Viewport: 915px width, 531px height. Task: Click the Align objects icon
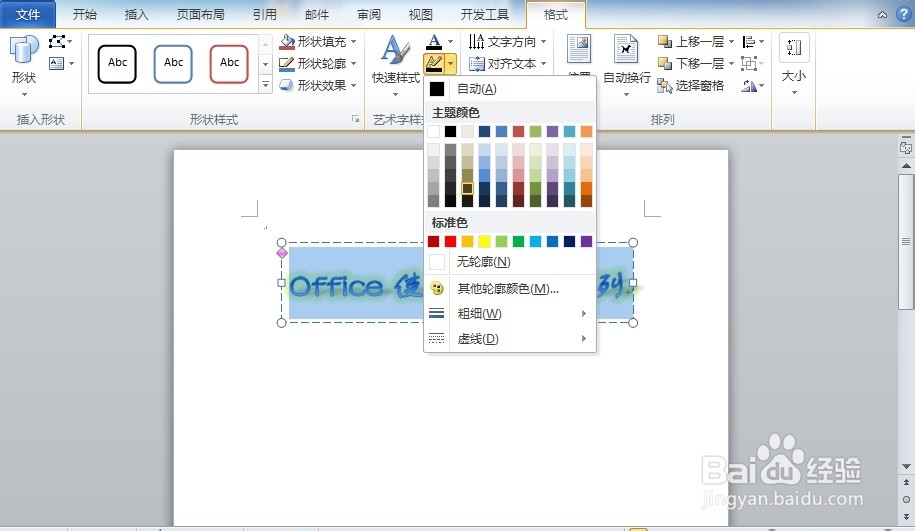click(749, 41)
